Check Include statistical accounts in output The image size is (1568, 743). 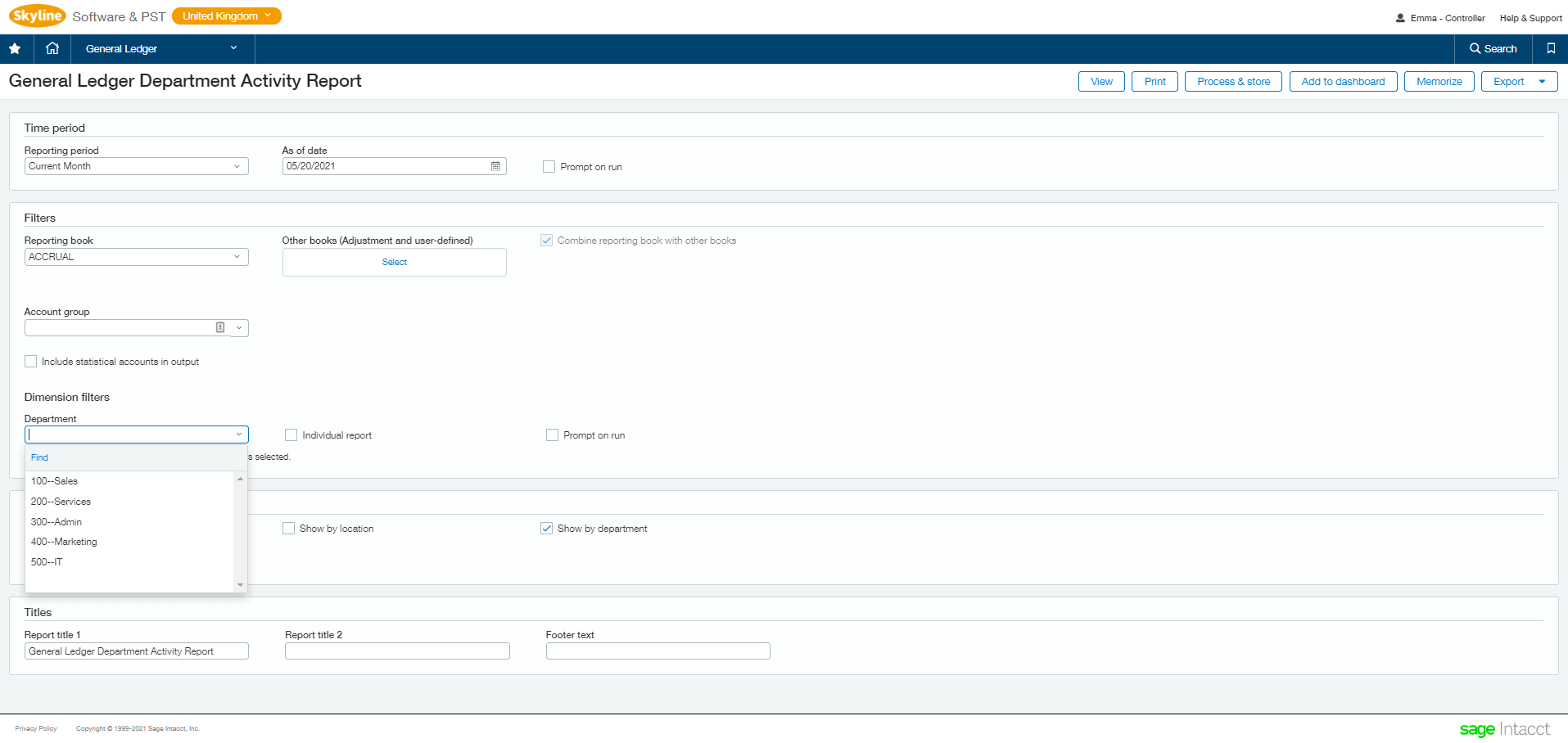(30, 361)
